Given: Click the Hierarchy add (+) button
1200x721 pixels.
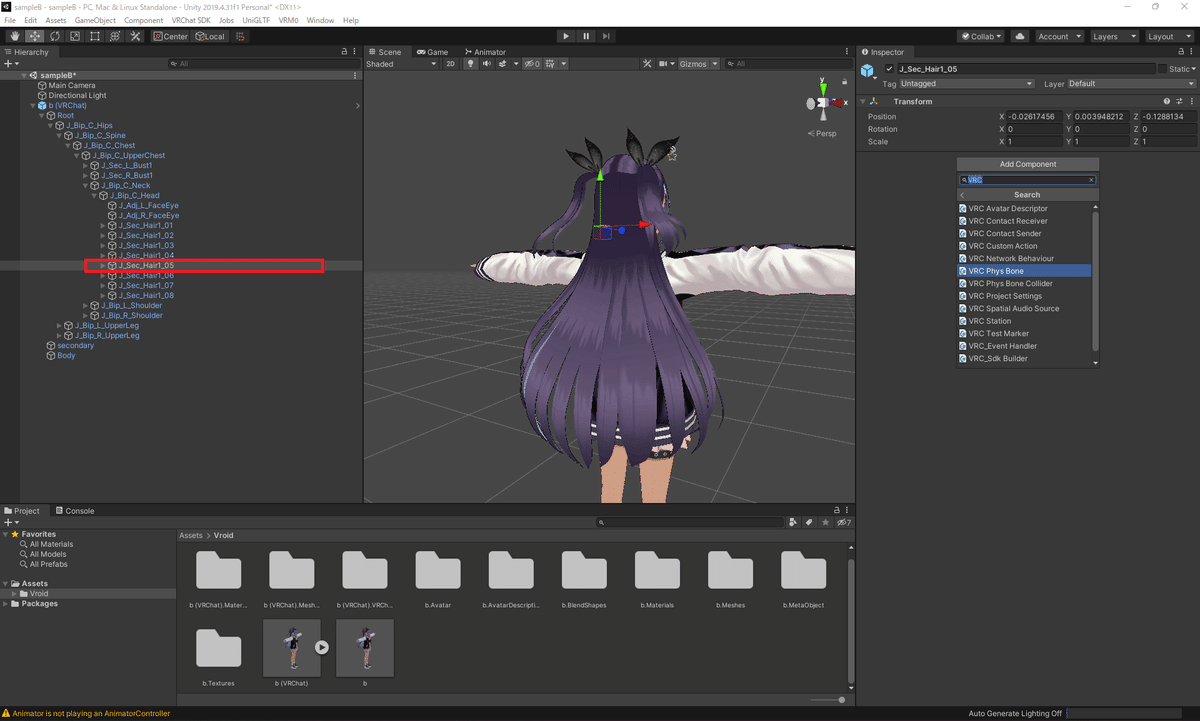Looking at the screenshot, I should pyautogui.click(x=11, y=64).
